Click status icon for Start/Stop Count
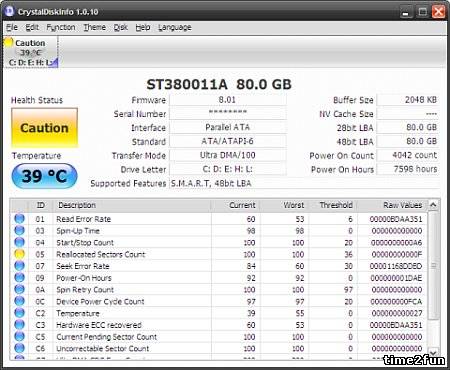The height and width of the screenshot is (370, 450). [20, 242]
